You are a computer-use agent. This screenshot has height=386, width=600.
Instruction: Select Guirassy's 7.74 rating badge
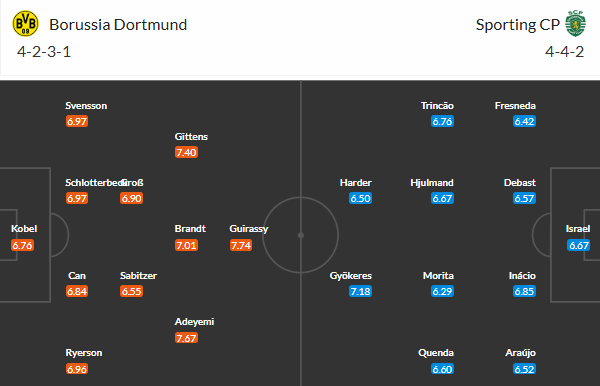(x=241, y=245)
